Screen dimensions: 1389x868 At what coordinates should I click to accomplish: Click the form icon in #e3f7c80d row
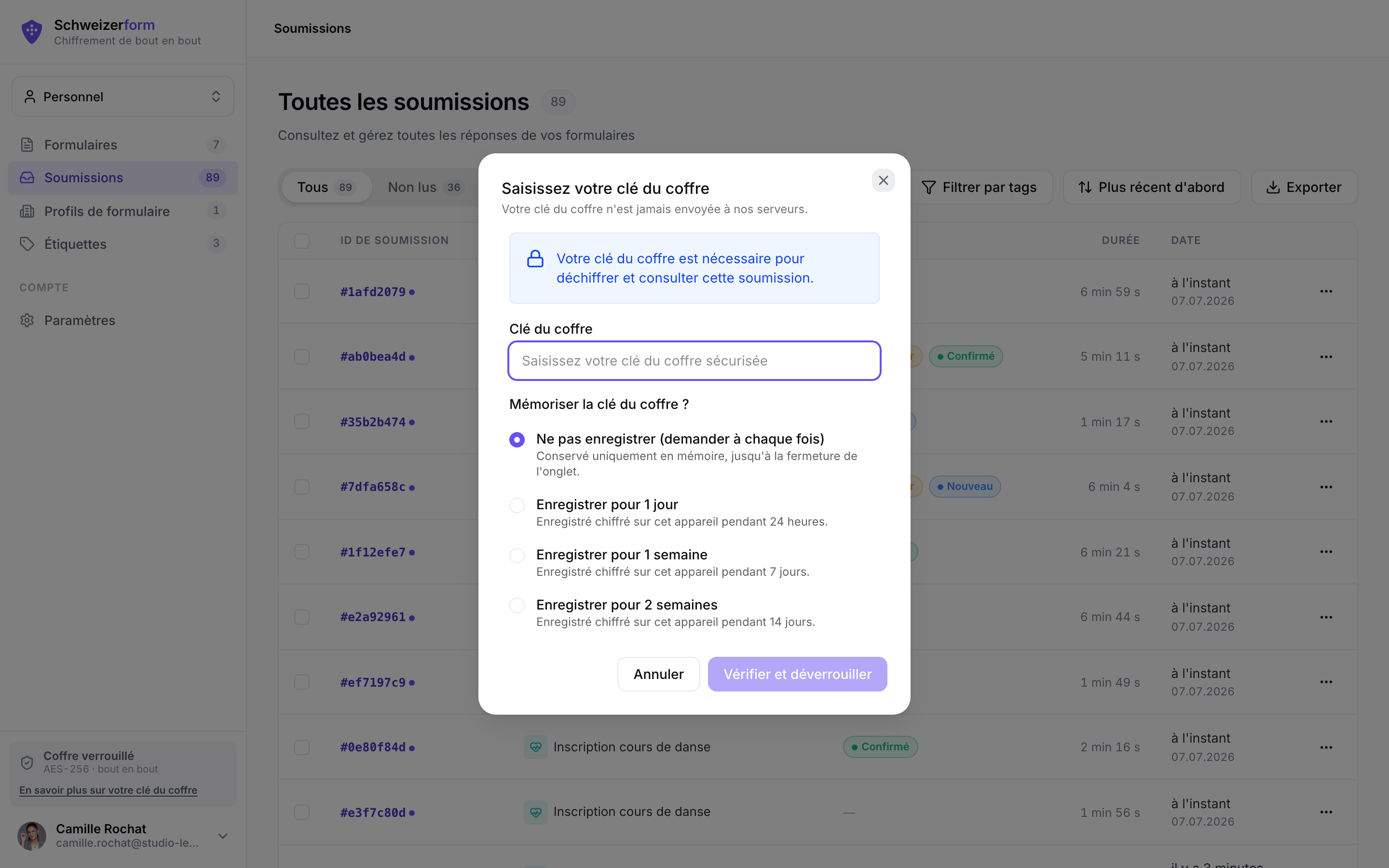(x=535, y=813)
